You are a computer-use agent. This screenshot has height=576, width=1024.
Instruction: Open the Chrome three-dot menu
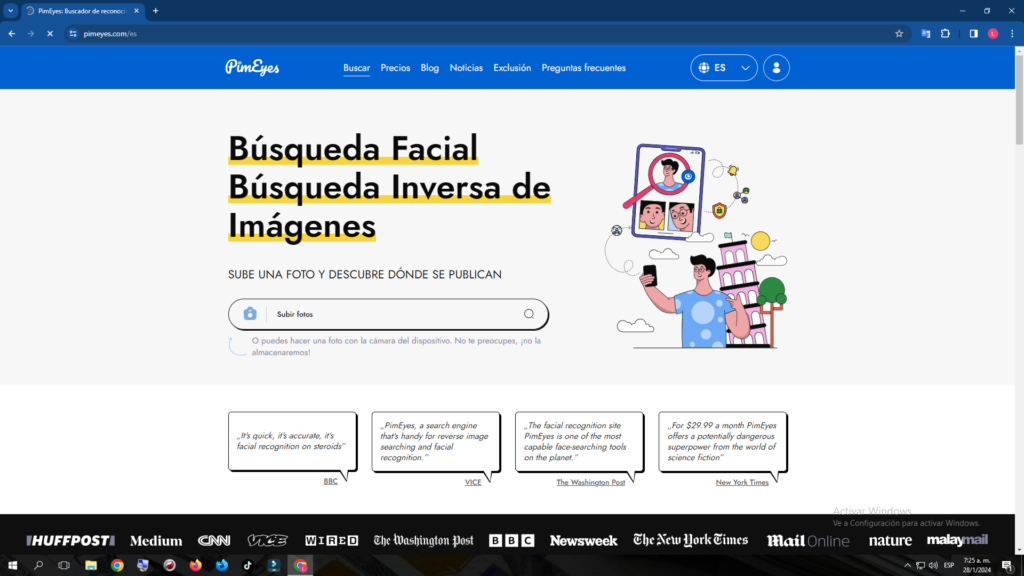click(x=1012, y=33)
